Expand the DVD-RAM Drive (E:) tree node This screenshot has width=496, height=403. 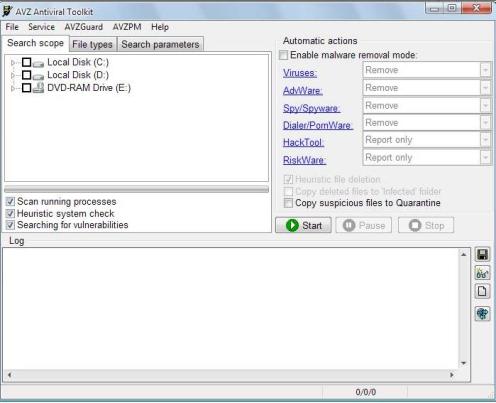point(13,88)
